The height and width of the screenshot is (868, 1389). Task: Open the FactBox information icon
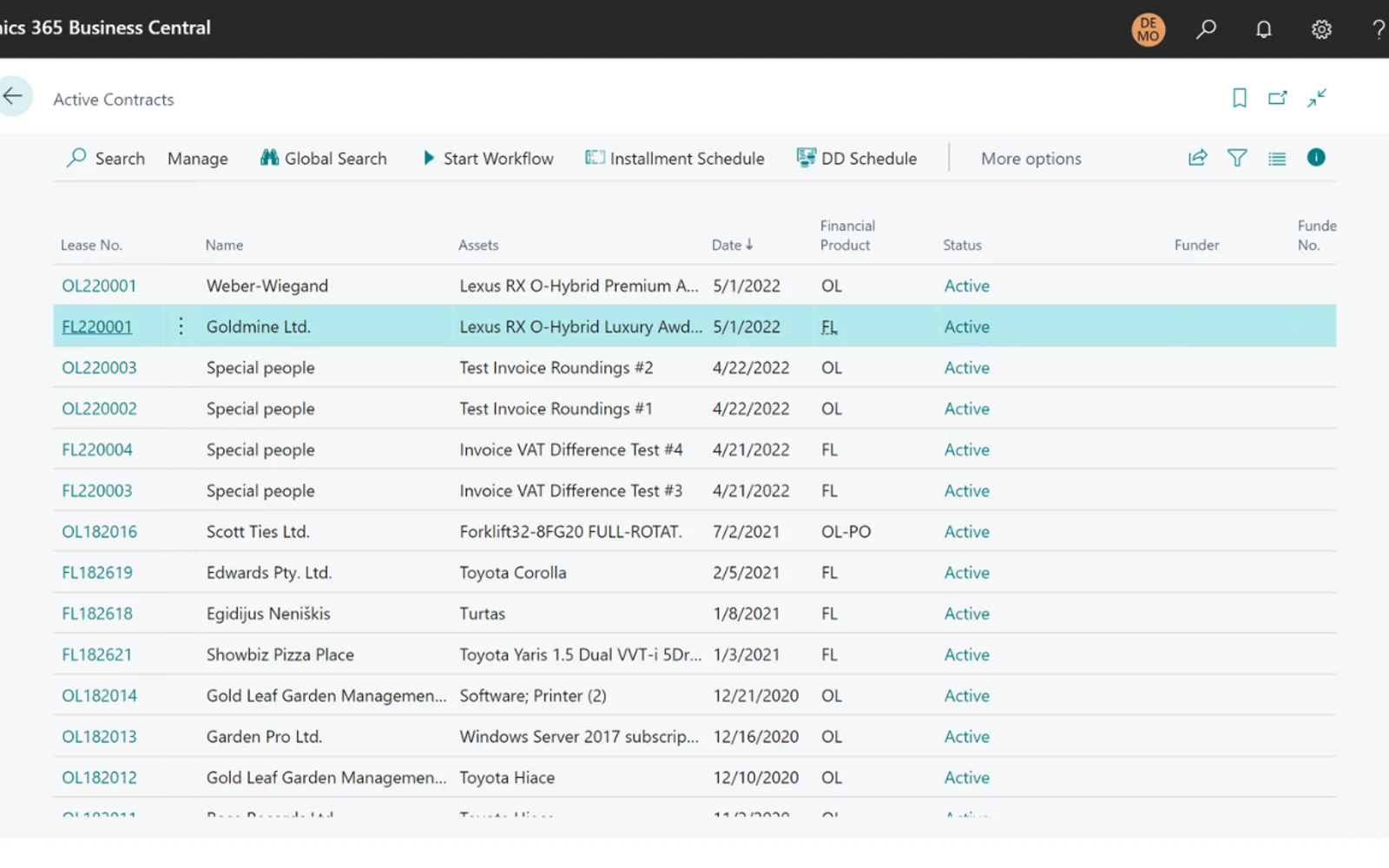click(x=1316, y=157)
